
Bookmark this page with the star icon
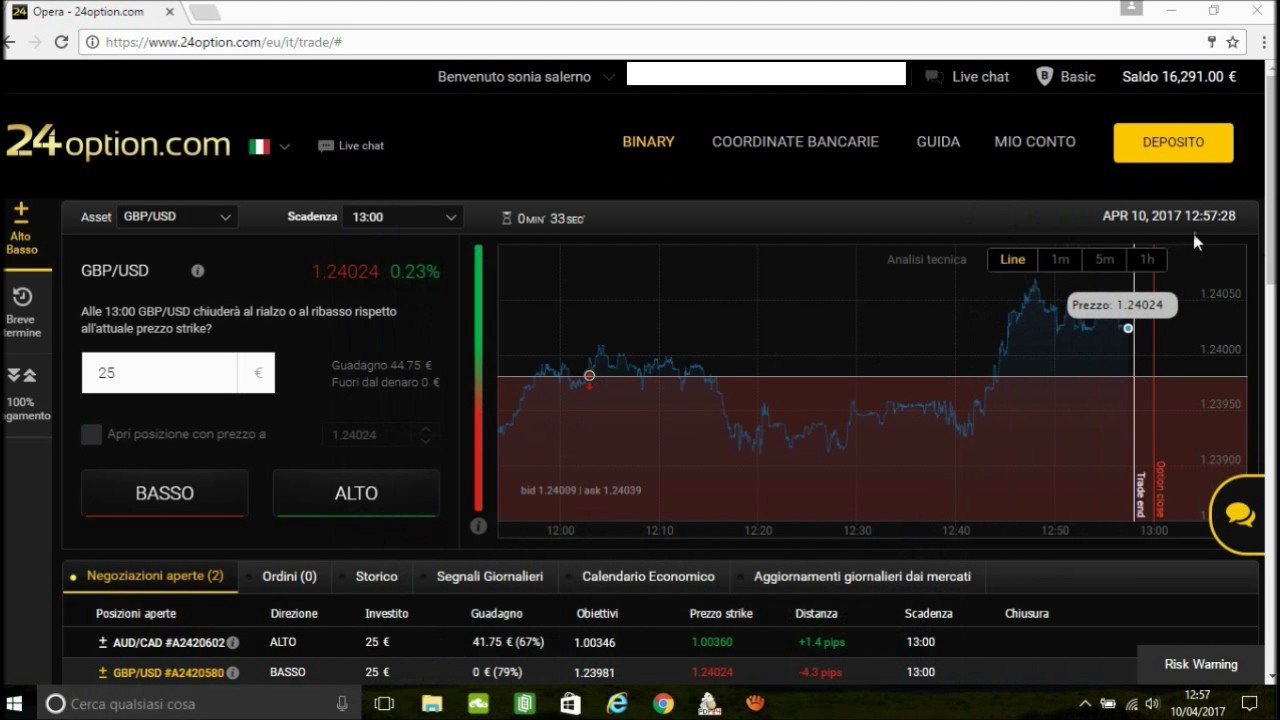[x=1233, y=42]
